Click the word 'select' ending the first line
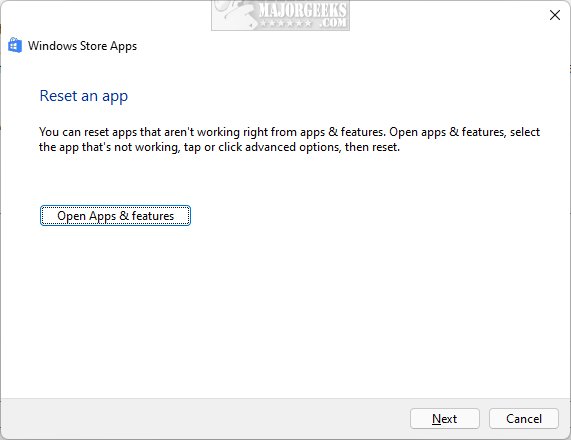Viewport: 571px width, 440px height. click(x=525, y=132)
